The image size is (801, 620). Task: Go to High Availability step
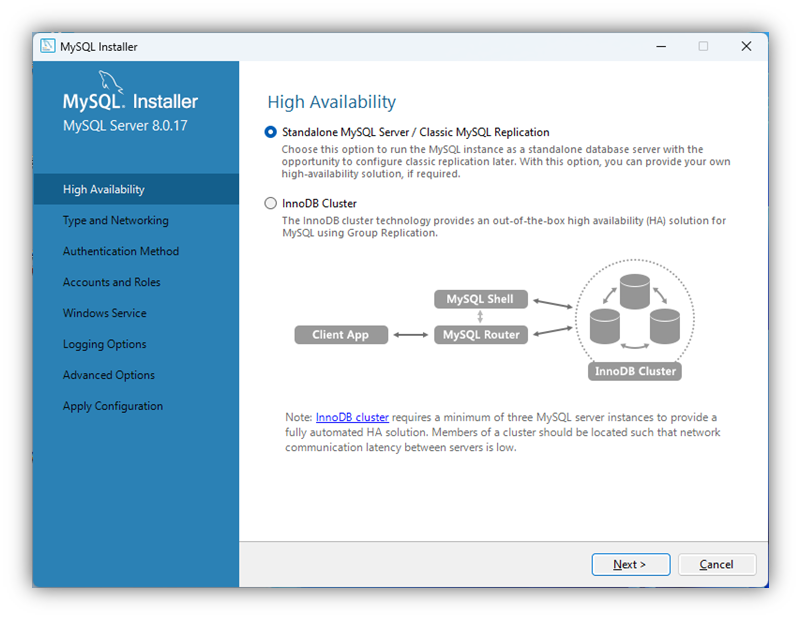pyautogui.click(x=136, y=189)
